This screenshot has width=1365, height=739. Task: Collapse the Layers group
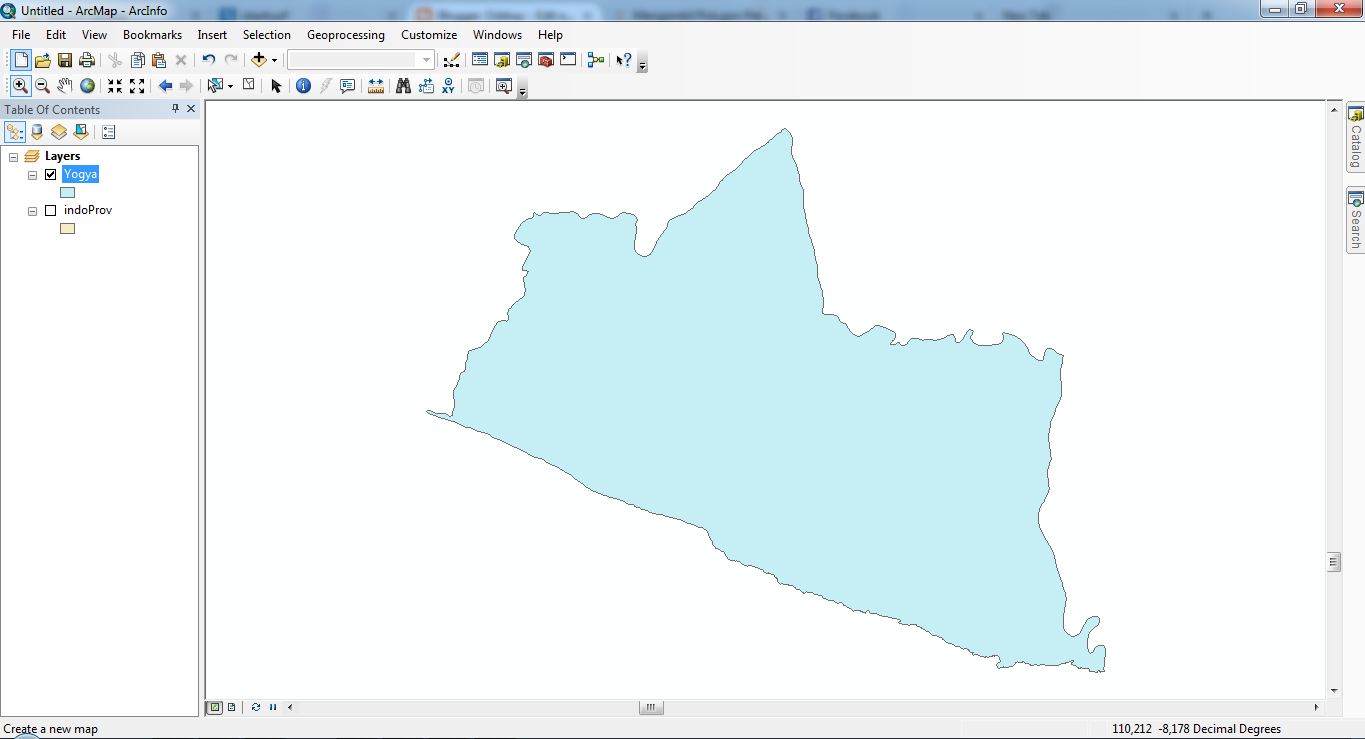coord(13,156)
